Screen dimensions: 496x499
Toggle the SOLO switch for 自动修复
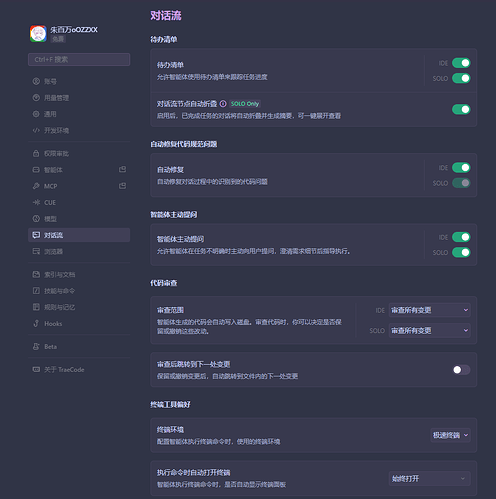click(461, 183)
